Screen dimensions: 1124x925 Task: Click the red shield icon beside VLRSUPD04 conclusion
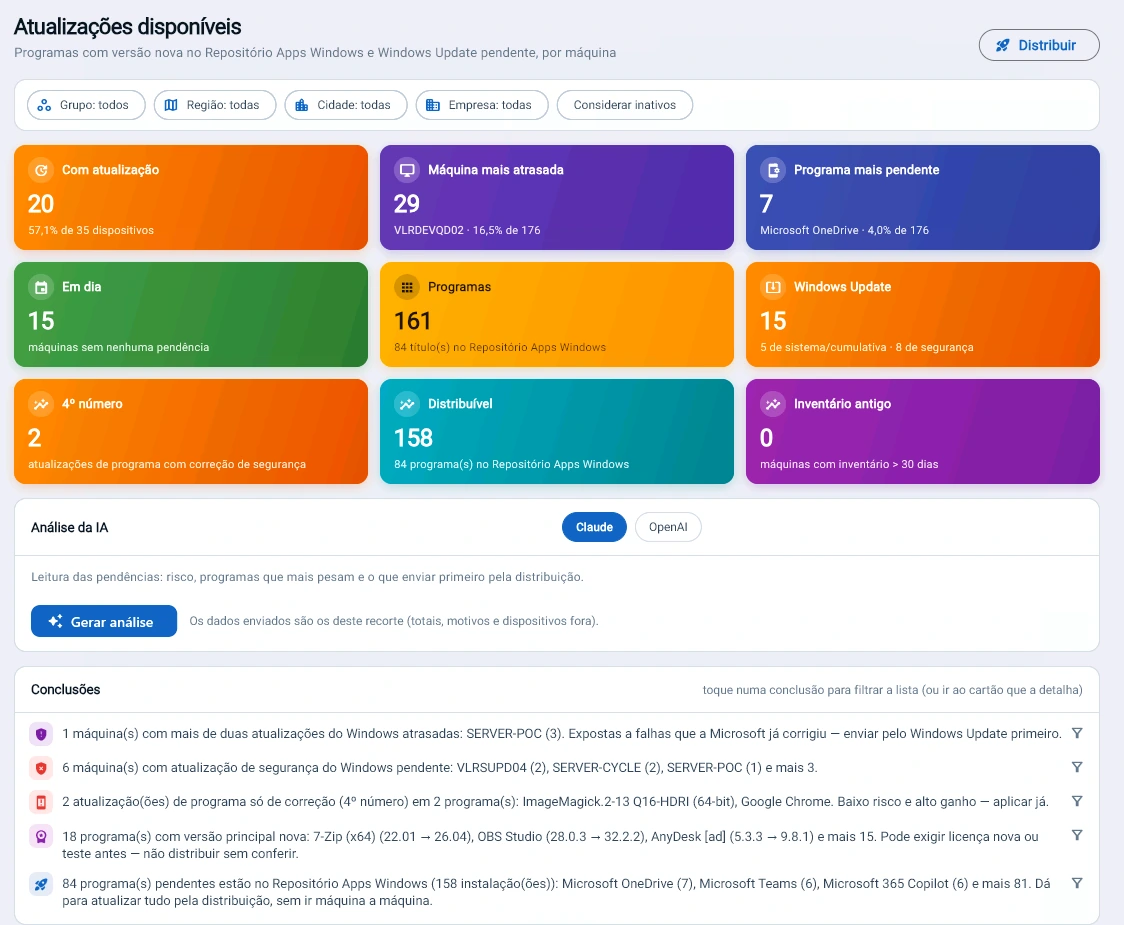[41, 768]
